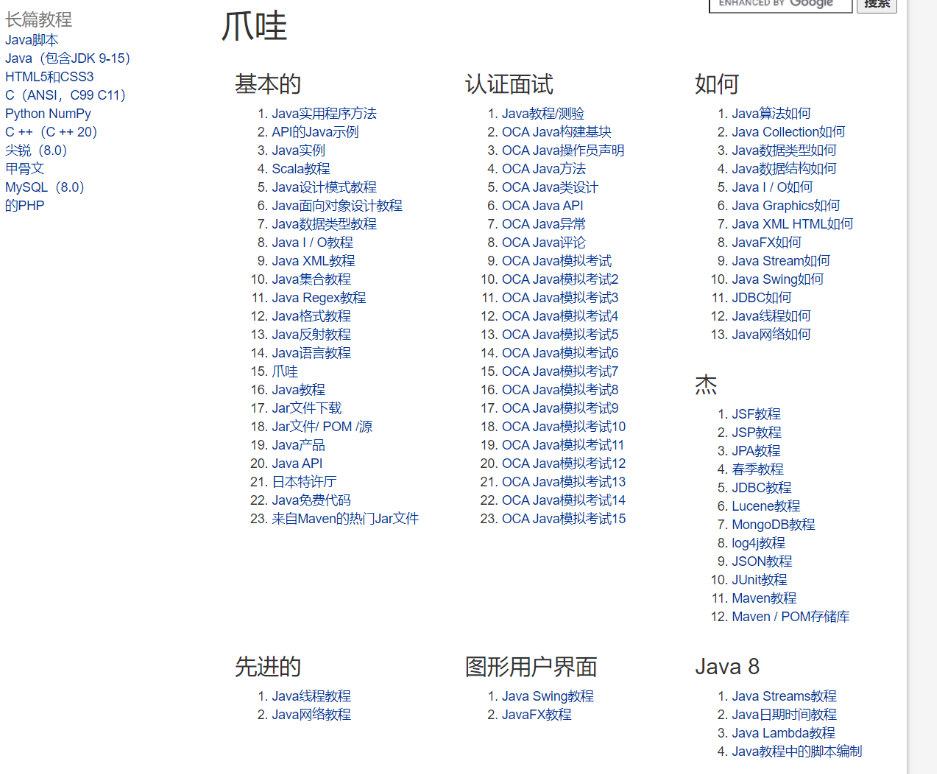Open the JSF教程 link

[x=756, y=414]
